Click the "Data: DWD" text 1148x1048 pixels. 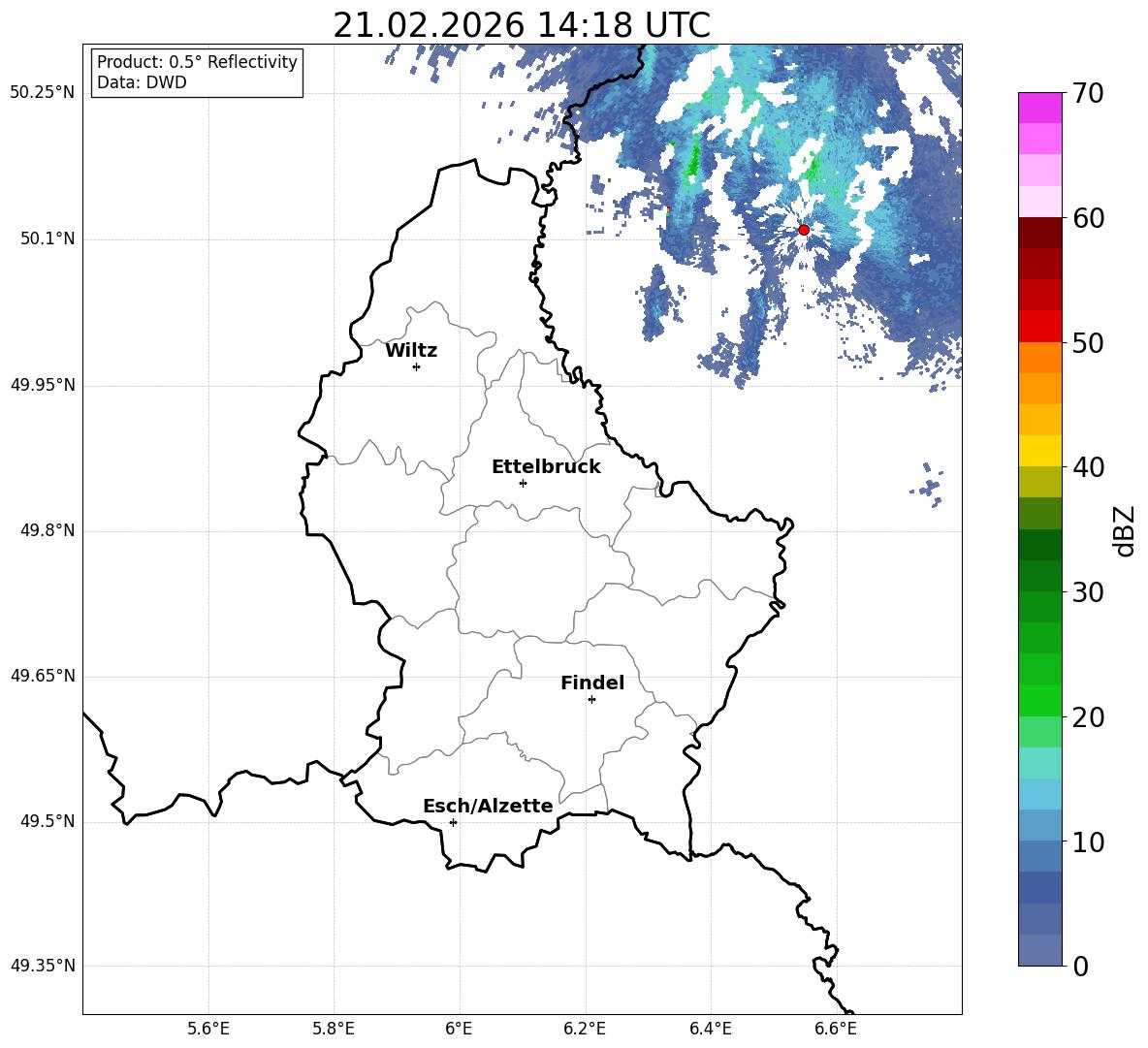click(x=142, y=82)
